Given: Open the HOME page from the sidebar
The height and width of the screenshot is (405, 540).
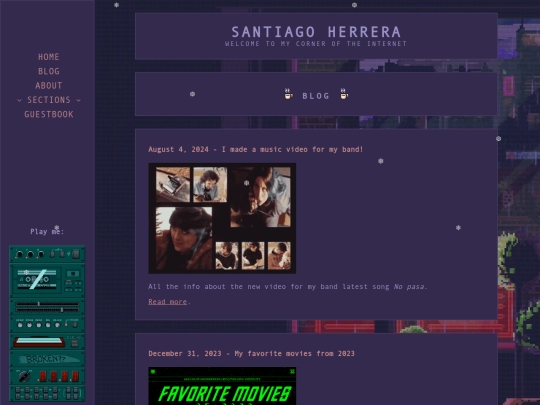Looking at the screenshot, I should (49, 57).
